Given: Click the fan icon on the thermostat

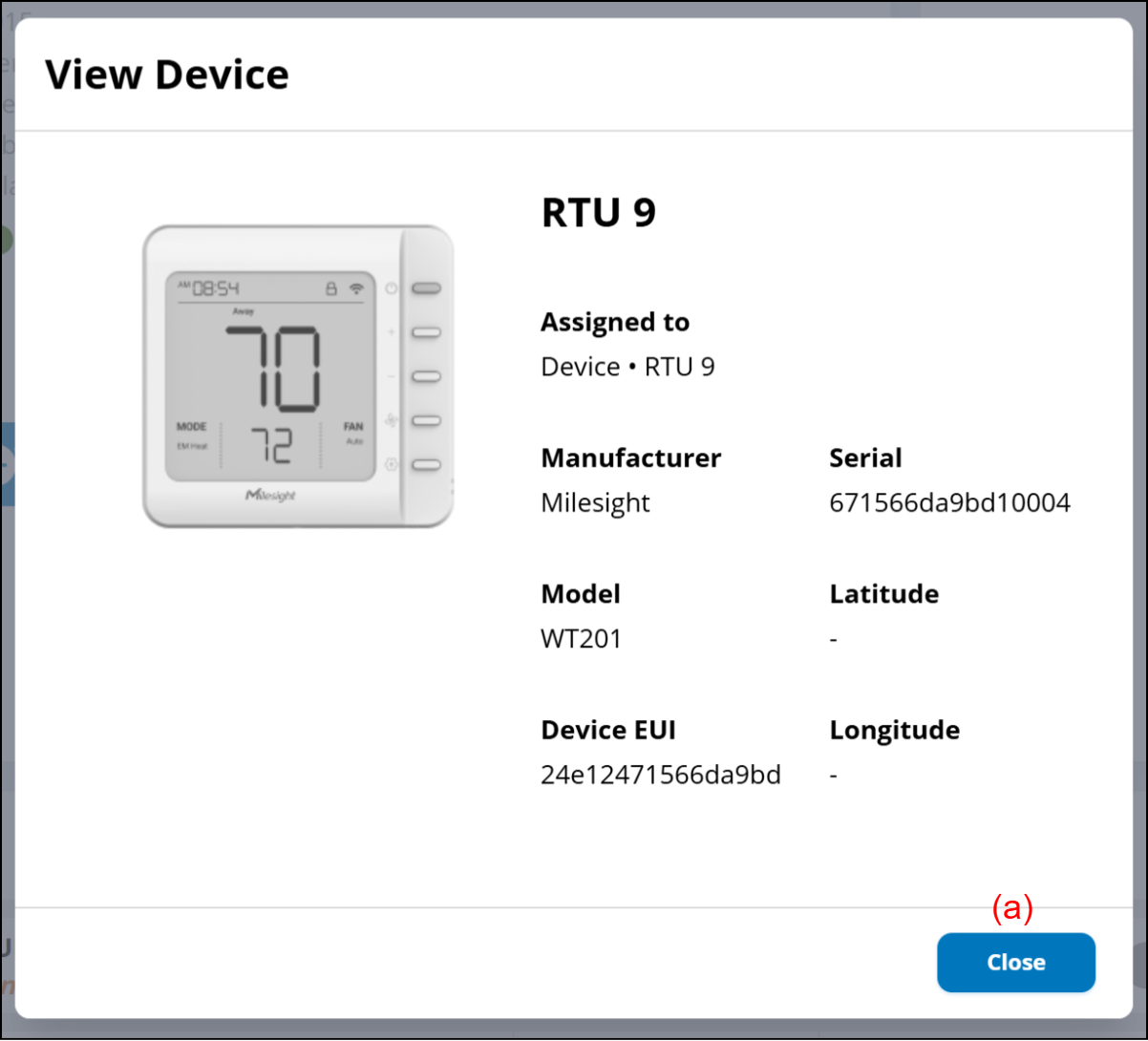Looking at the screenshot, I should 392,420.
